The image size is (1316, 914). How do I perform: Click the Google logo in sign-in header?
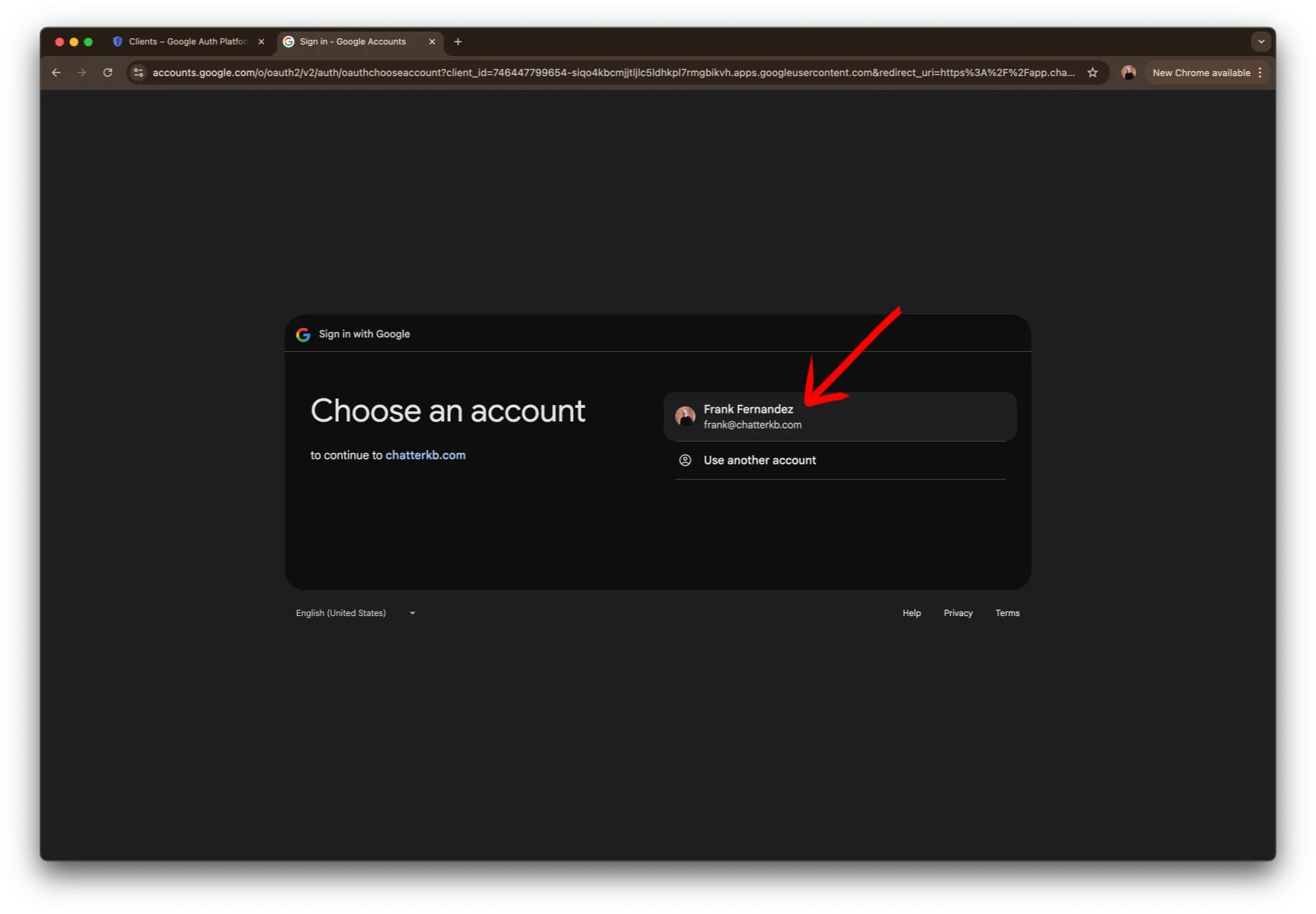[x=303, y=334]
